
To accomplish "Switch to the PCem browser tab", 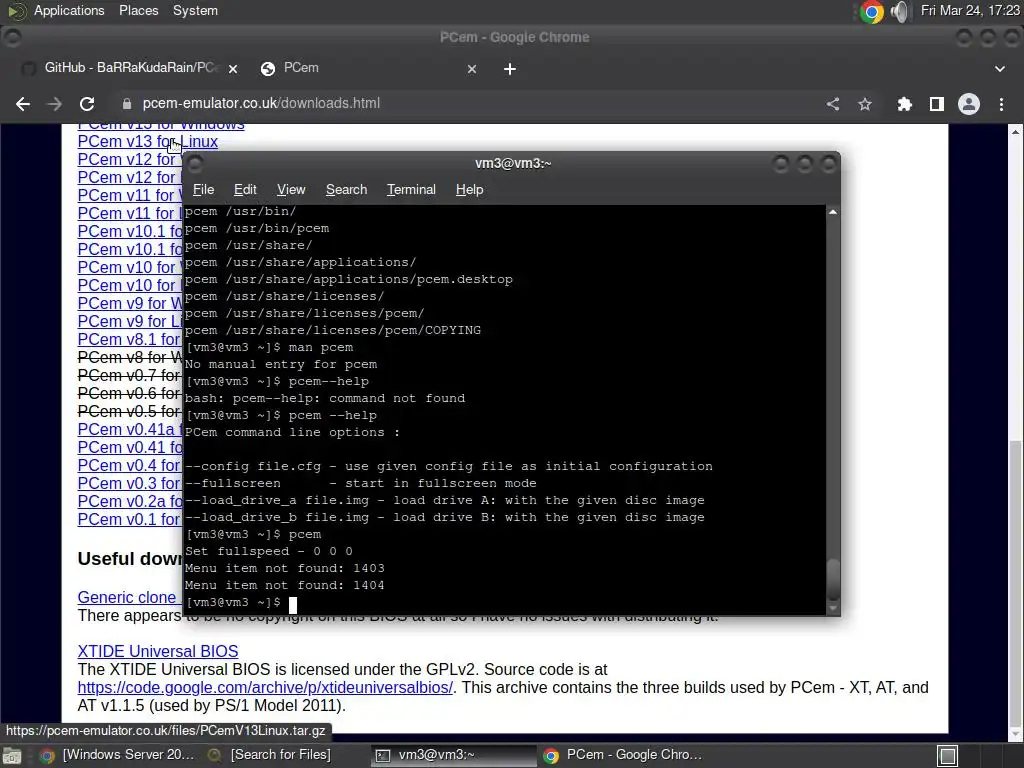I will (368, 68).
